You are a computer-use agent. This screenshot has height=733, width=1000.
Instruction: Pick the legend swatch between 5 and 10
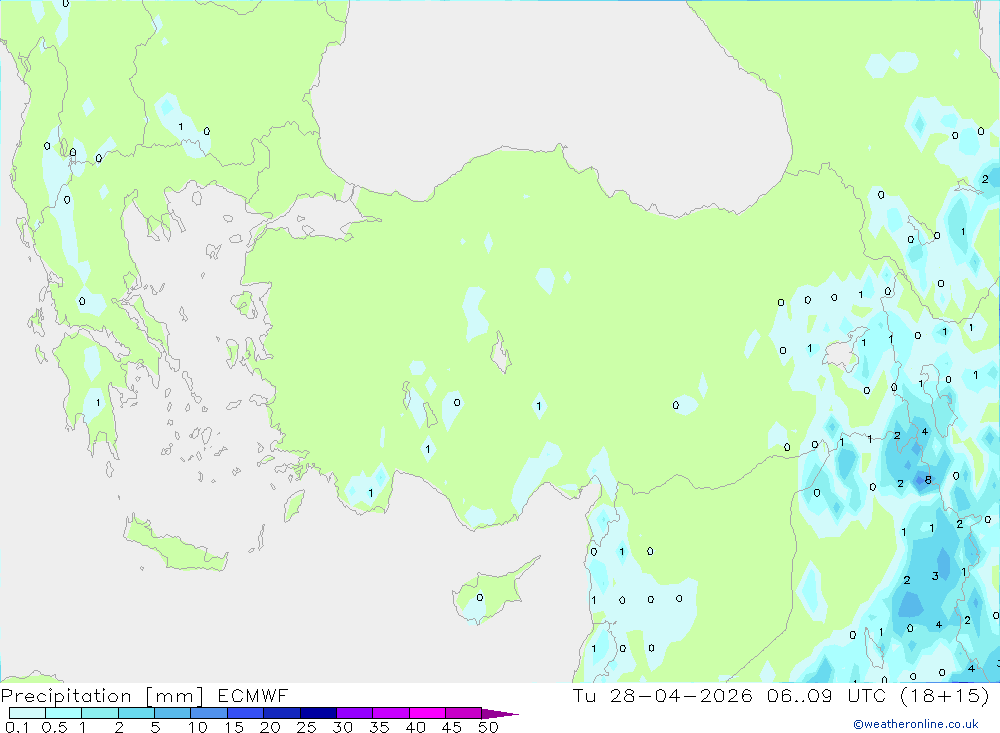(172, 713)
